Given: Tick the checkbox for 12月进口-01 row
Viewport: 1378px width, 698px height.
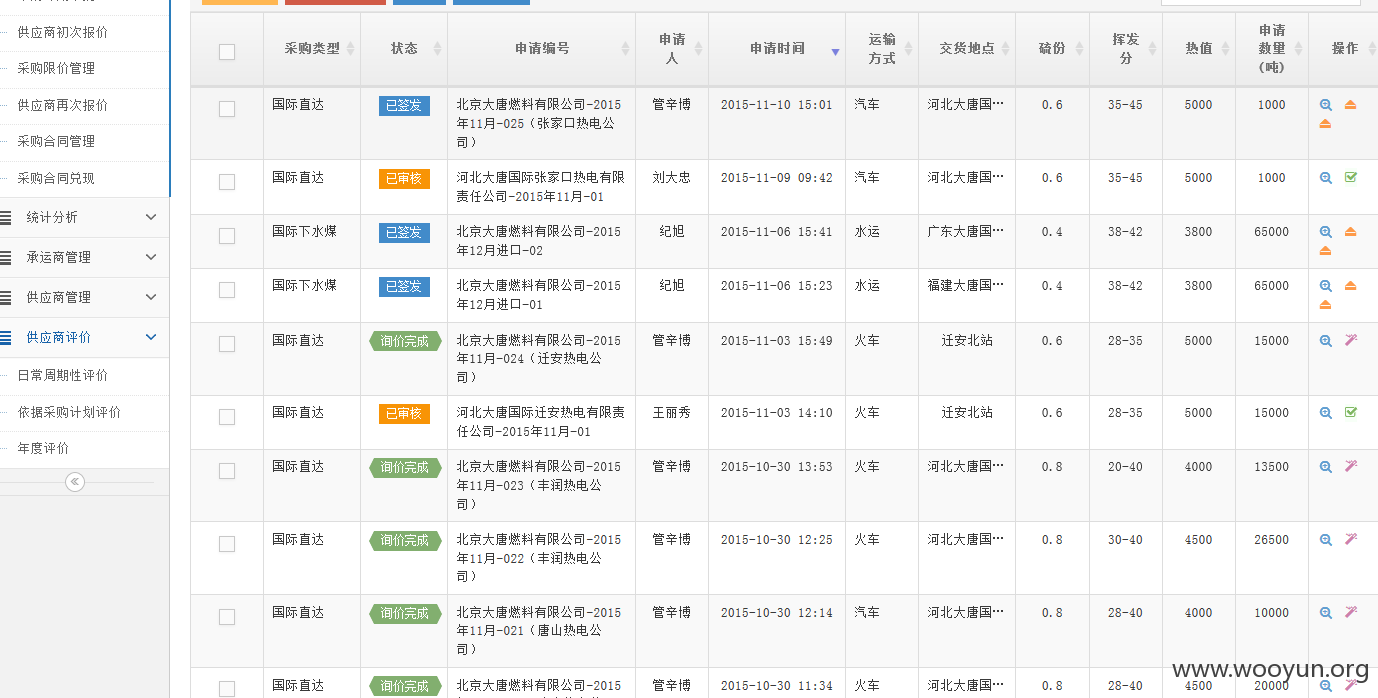Looking at the screenshot, I should coord(227,290).
